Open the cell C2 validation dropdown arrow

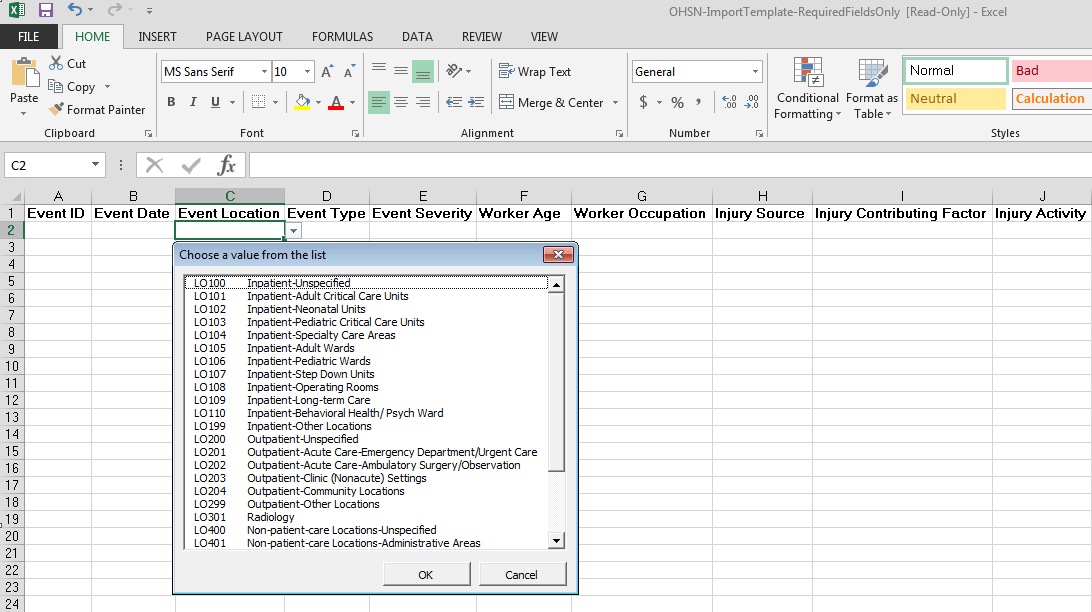(293, 231)
